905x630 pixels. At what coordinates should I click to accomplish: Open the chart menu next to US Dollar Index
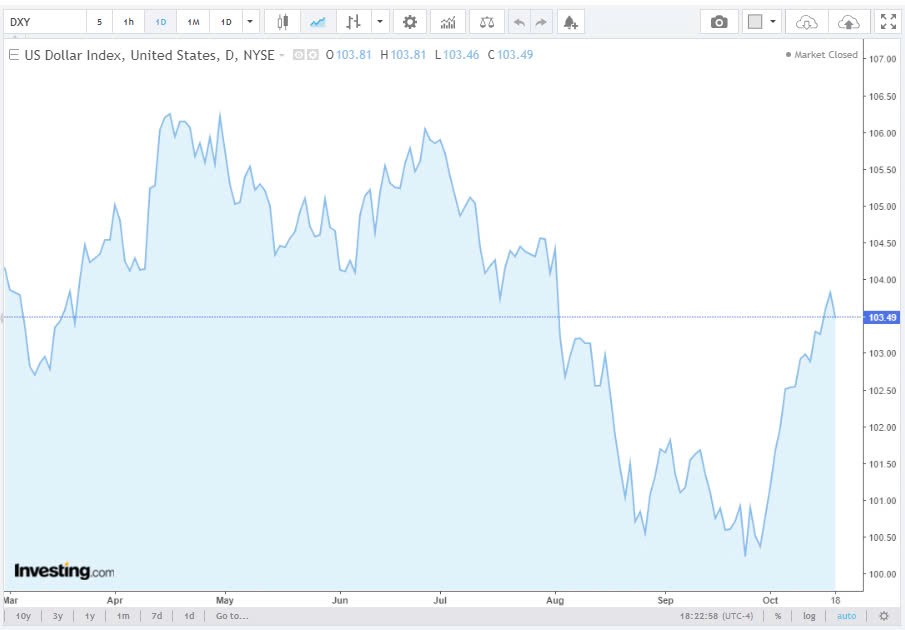coord(10,55)
